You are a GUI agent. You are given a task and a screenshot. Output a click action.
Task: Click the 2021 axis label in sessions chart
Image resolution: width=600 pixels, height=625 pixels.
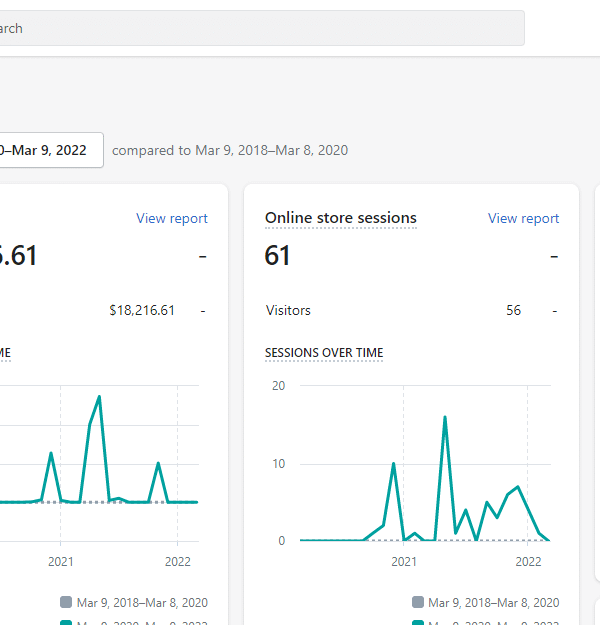click(x=404, y=562)
